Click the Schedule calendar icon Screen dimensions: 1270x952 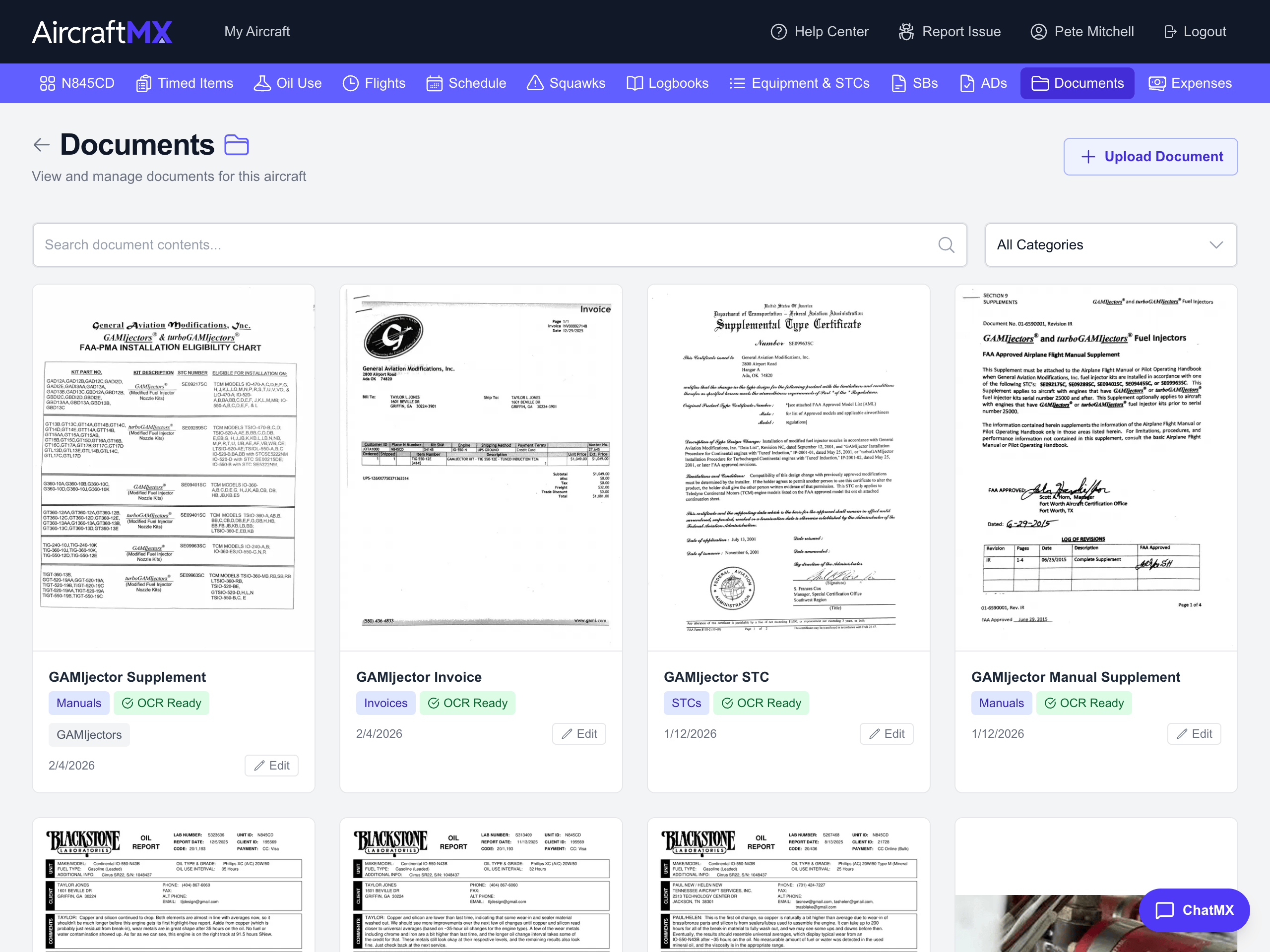[x=434, y=83]
